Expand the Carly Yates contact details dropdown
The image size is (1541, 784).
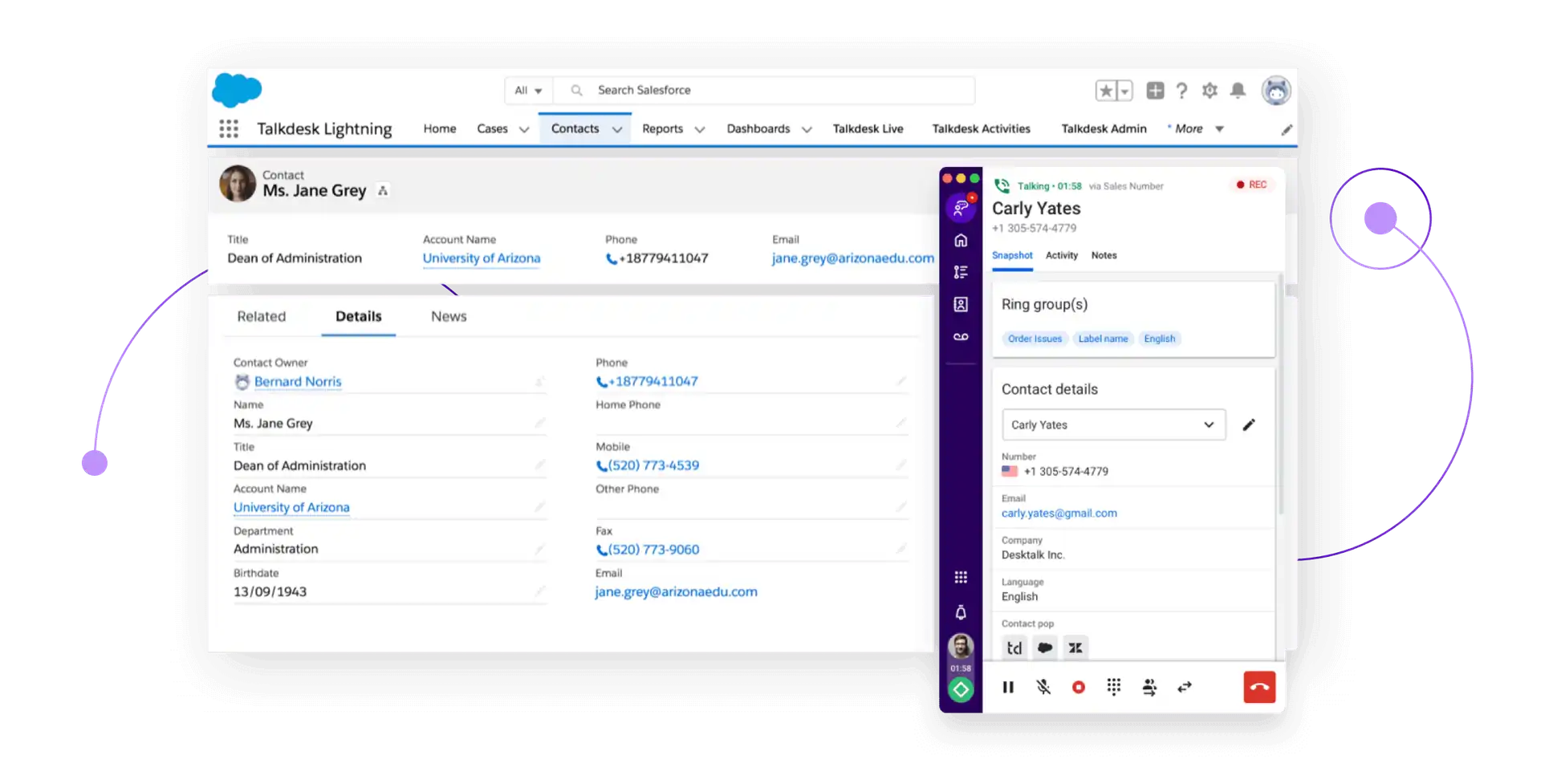click(x=1209, y=424)
